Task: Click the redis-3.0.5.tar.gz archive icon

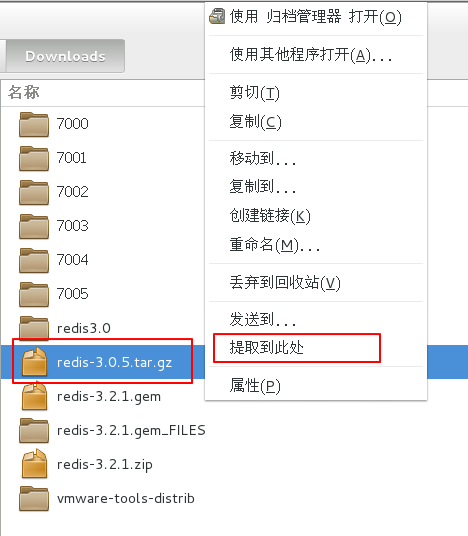Action: click(x=34, y=362)
